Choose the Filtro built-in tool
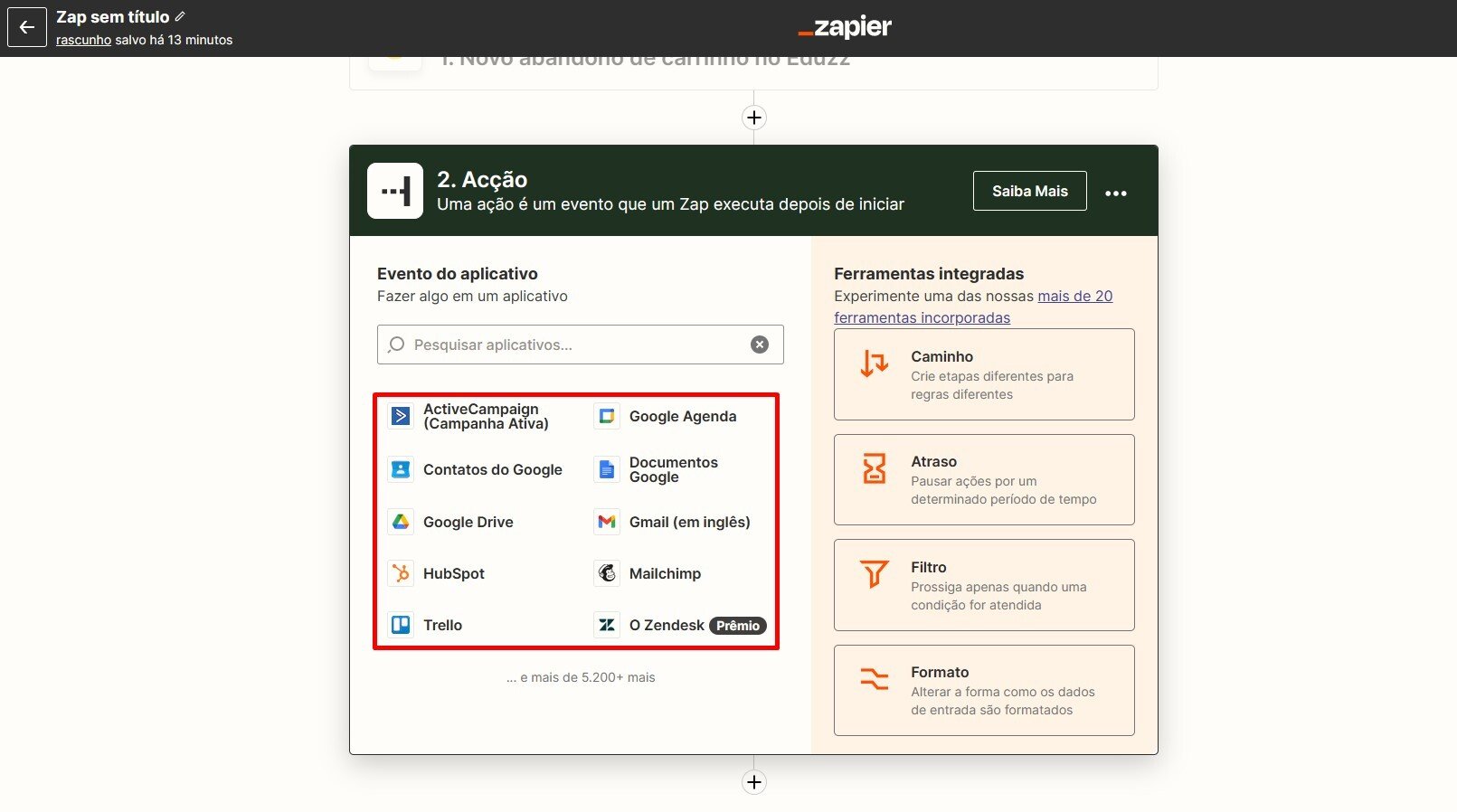This screenshot has width=1457, height=812. [983, 585]
